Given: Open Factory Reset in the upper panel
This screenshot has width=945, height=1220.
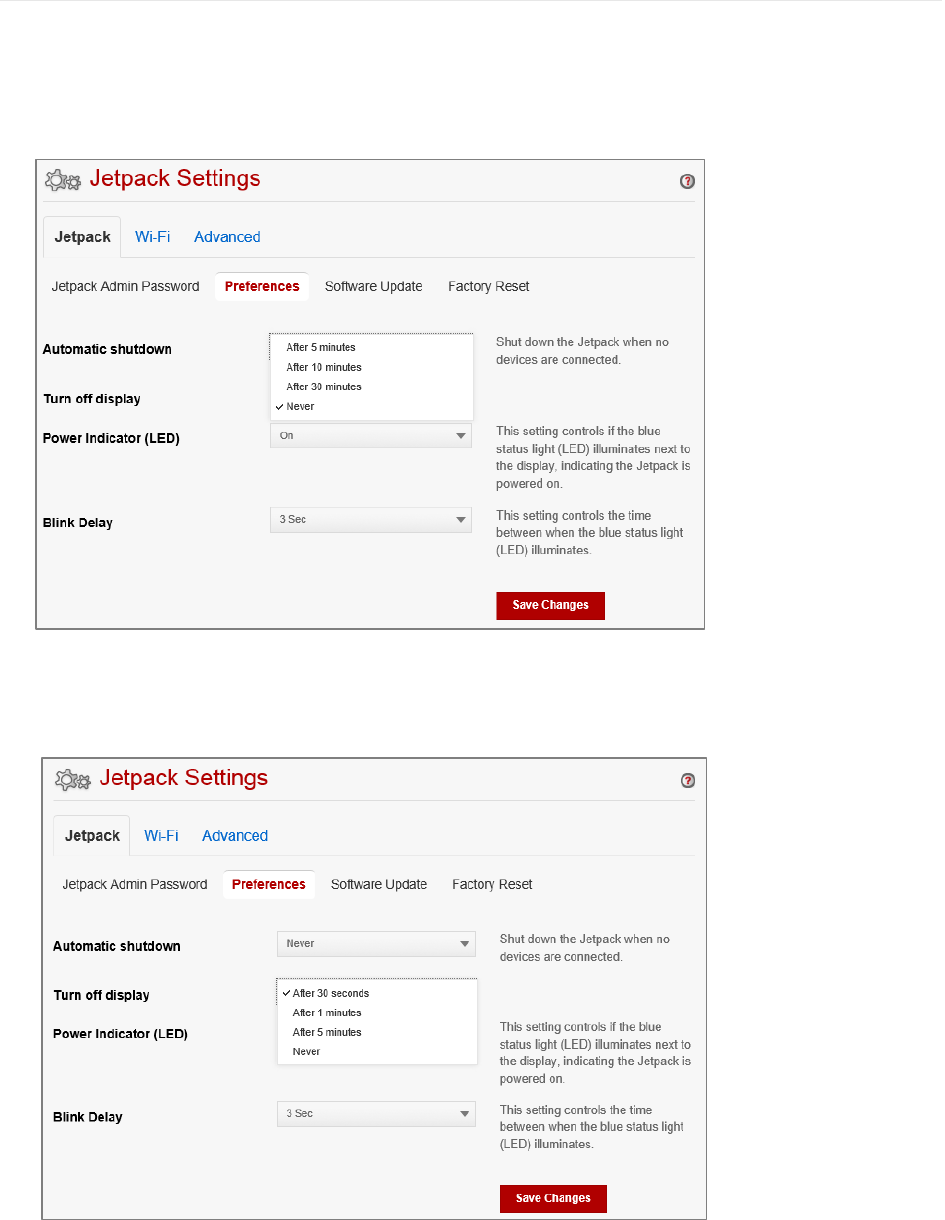Looking at the screenshot, I should pyautogui.click(x=489, y=286).
